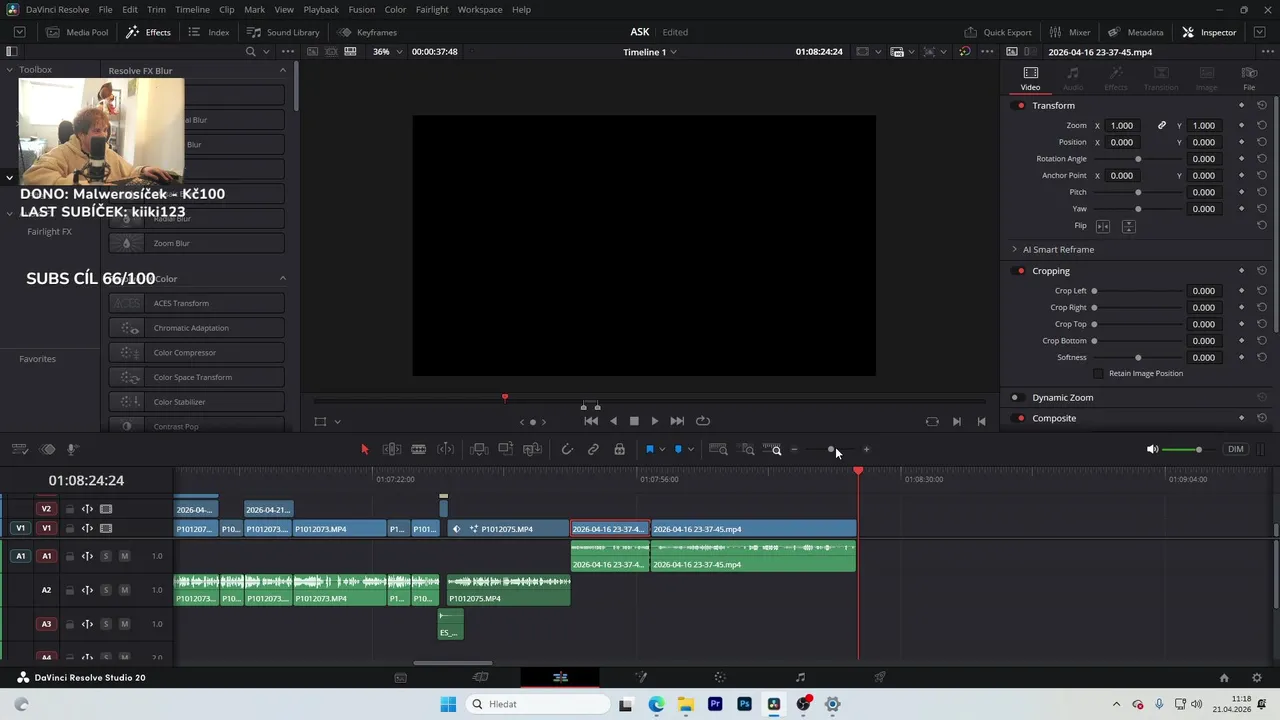This screenshot has height=720, width=1280.
Task: Adjust the timeline zoom slider handle
Action: (x=831, y=450)
